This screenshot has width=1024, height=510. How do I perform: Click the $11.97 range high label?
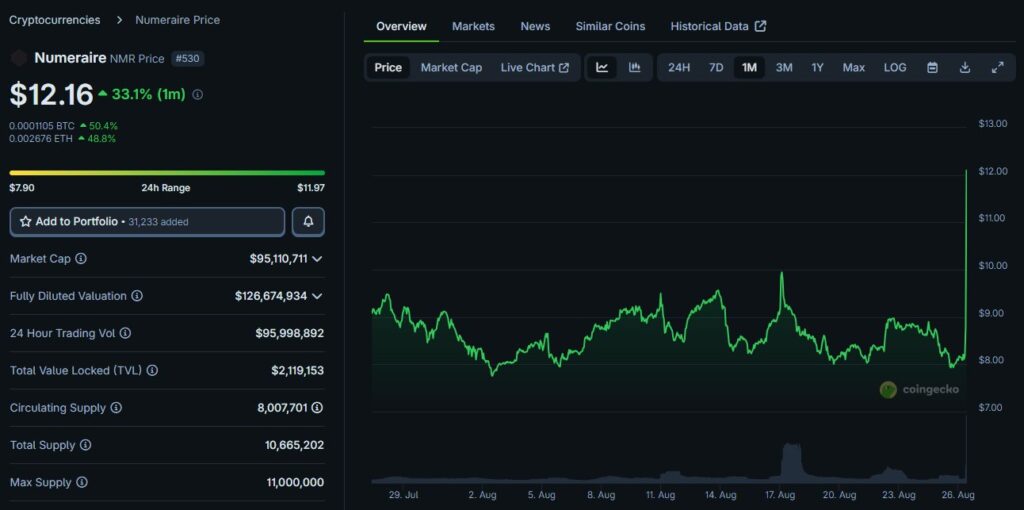coord(311,188)
